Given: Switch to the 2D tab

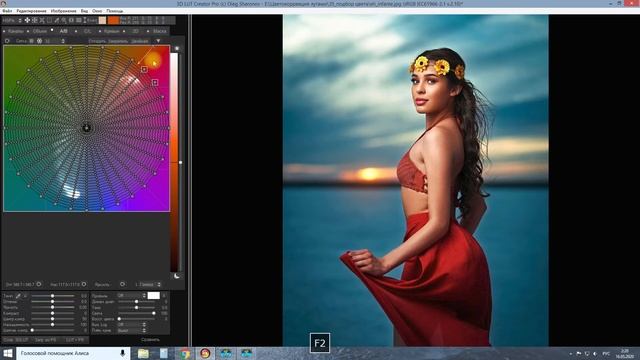Looking at the screenshot, I should [x=135, y=31].
